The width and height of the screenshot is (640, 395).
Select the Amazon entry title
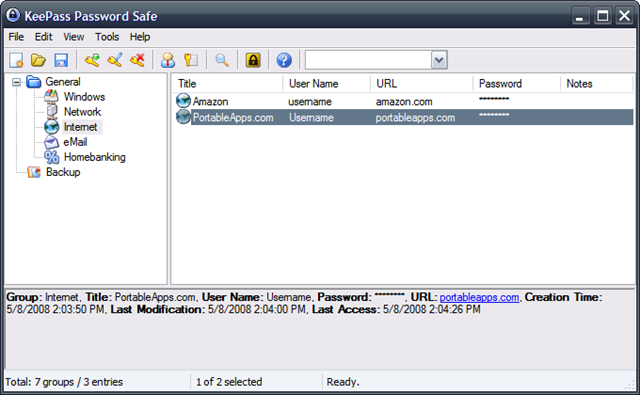pyautogui.click(x=210, y=102)
